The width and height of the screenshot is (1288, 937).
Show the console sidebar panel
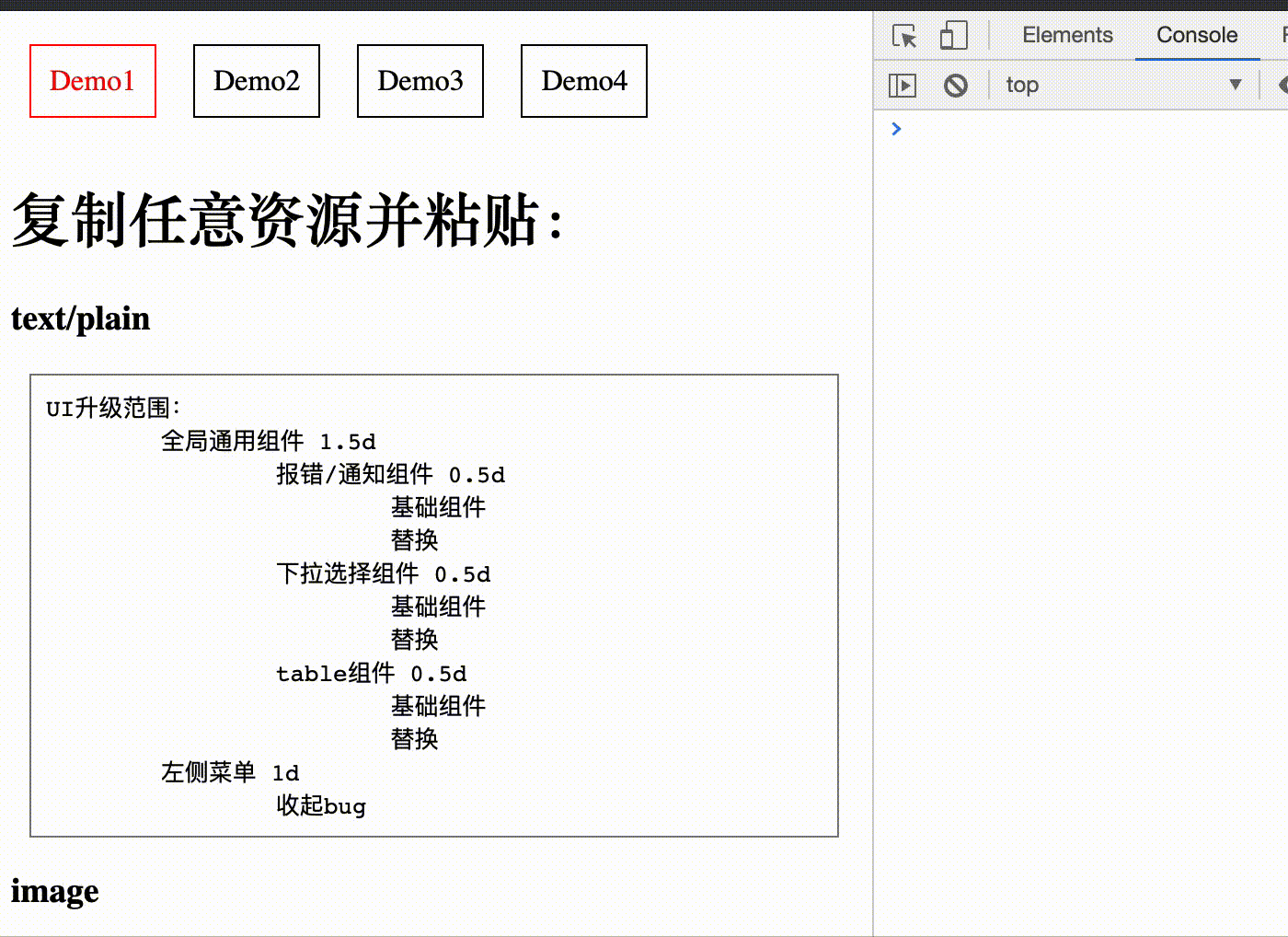pos(903,84)
